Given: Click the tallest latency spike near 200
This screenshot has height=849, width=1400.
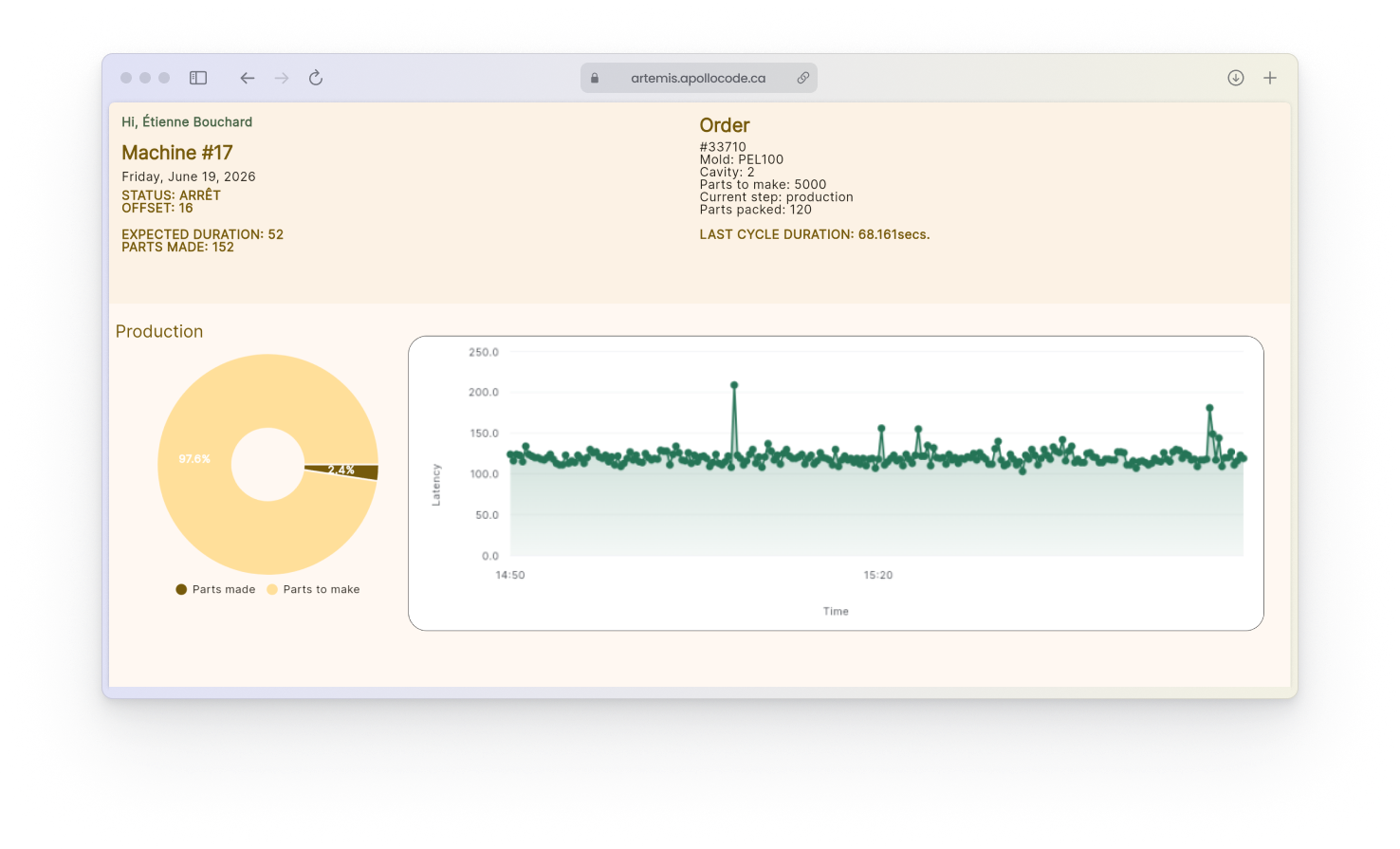Looking at the screenshot, I should coord(734,385).
